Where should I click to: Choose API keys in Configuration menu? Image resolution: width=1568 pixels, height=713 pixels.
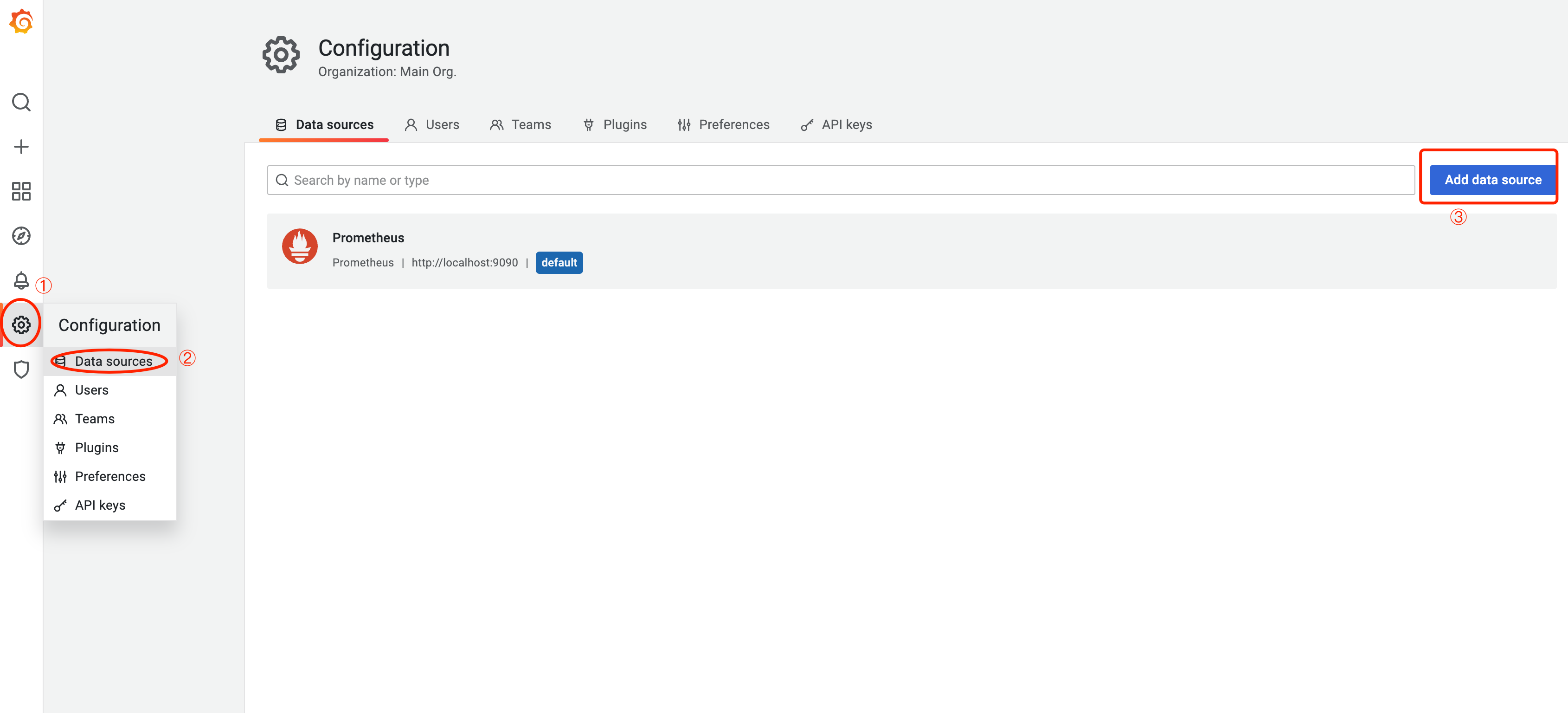(x=100, y=506)
